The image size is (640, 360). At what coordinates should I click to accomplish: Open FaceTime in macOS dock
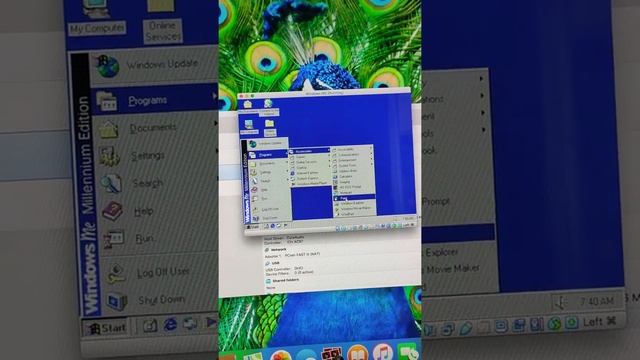(408, 352)
